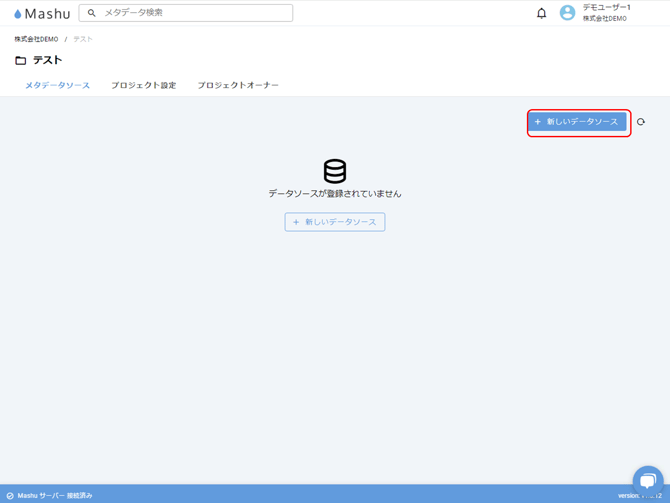Viewport: 670px width, 503px height.
Task: Click the user avatar icon
Action: (567, 13)
